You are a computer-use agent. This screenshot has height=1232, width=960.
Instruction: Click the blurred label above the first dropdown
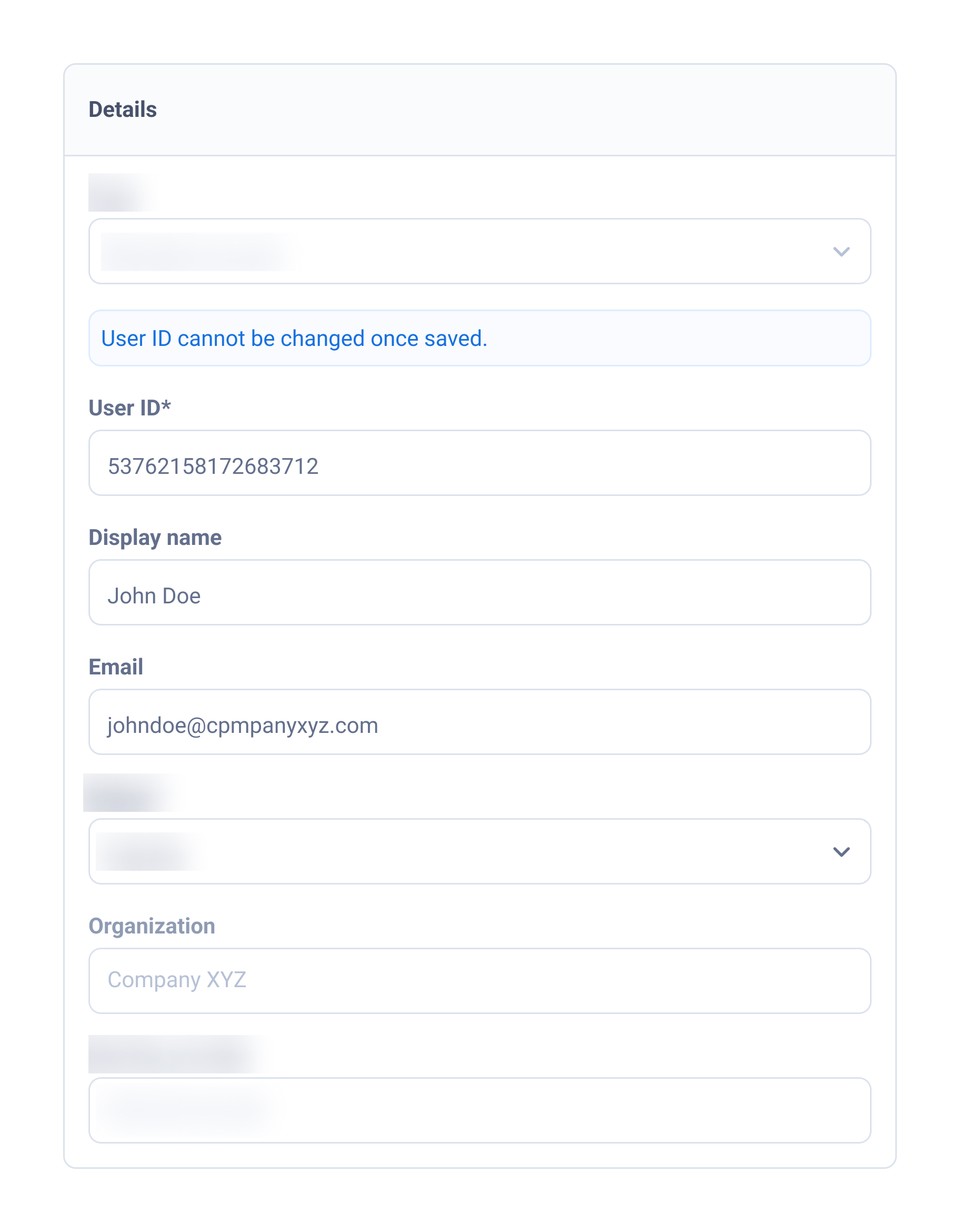[x=119, y=193]
